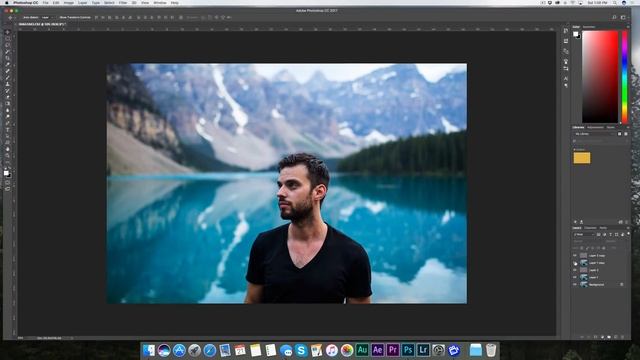Select the Dodge tool
640x360 pixels.
8,116
